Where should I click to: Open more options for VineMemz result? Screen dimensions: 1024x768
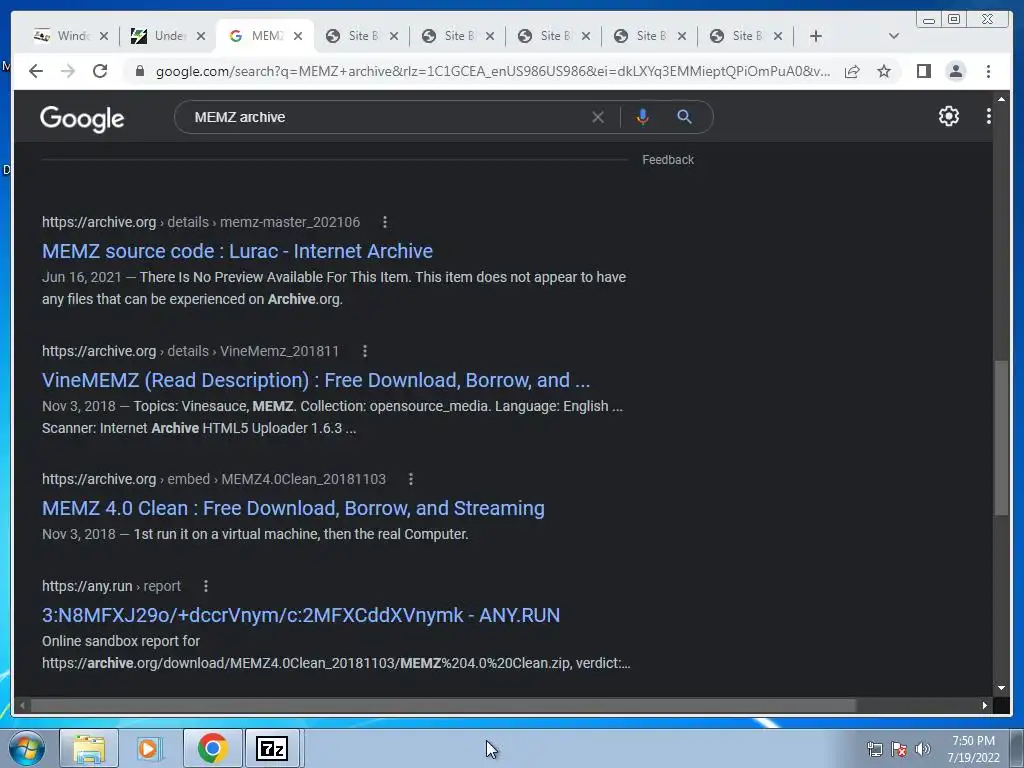365,351
